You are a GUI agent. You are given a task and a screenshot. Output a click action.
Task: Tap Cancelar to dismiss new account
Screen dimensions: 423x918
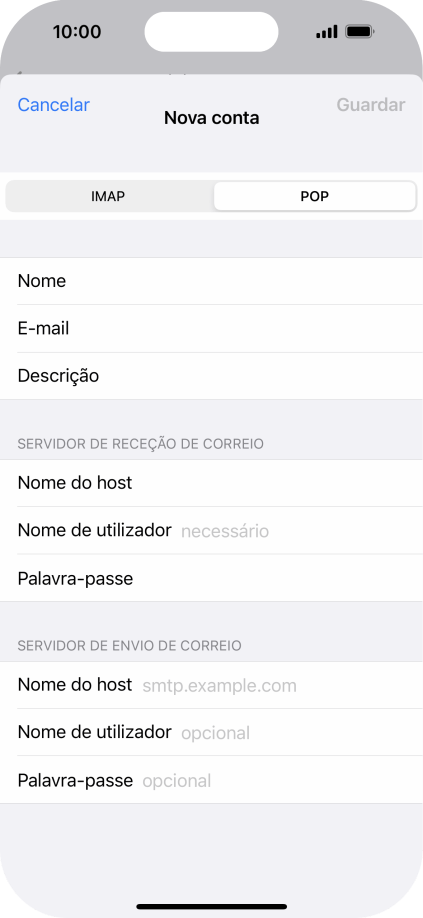pyautogui.click(x=54, y=105)
